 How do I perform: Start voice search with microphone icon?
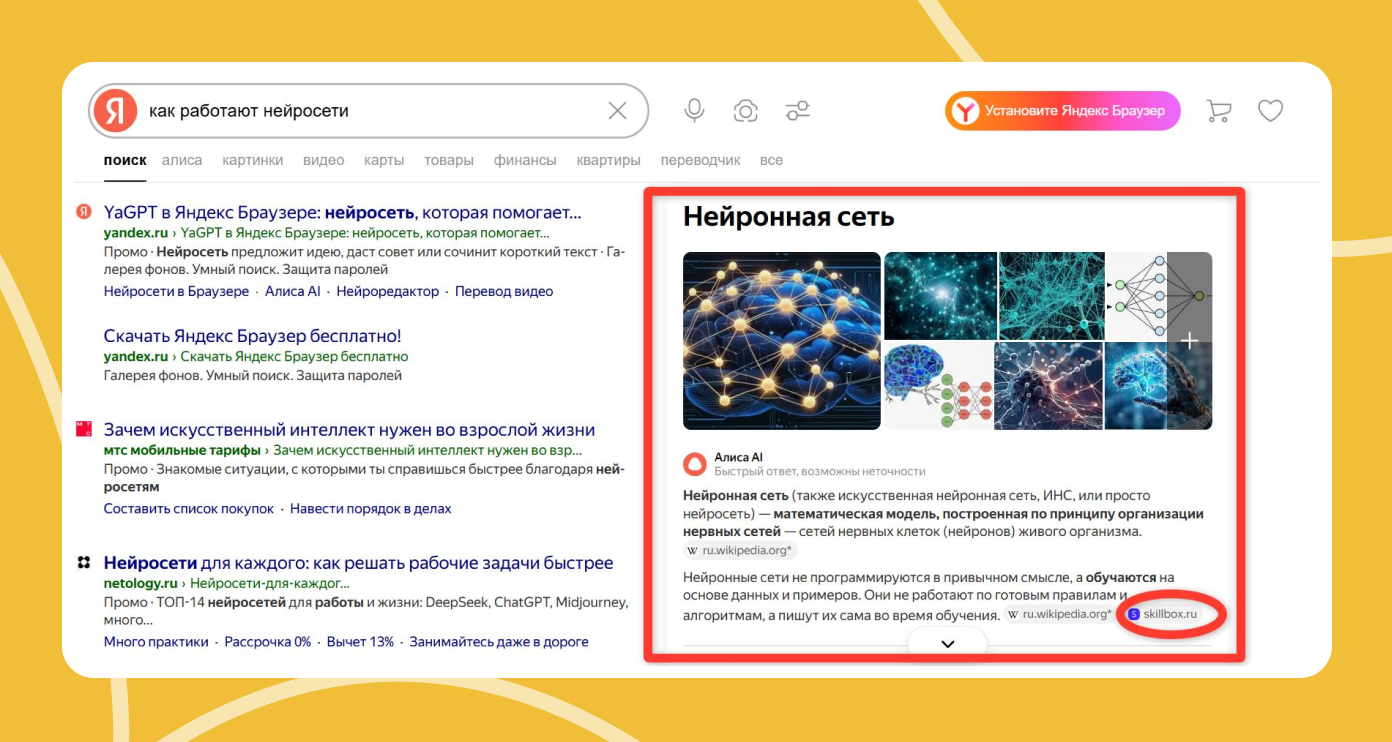pos(694,111)
